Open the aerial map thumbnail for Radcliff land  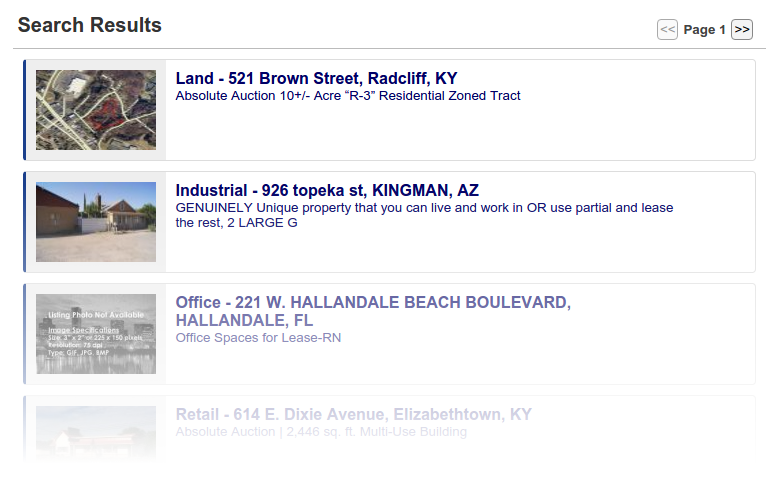(x=96, y=110)
